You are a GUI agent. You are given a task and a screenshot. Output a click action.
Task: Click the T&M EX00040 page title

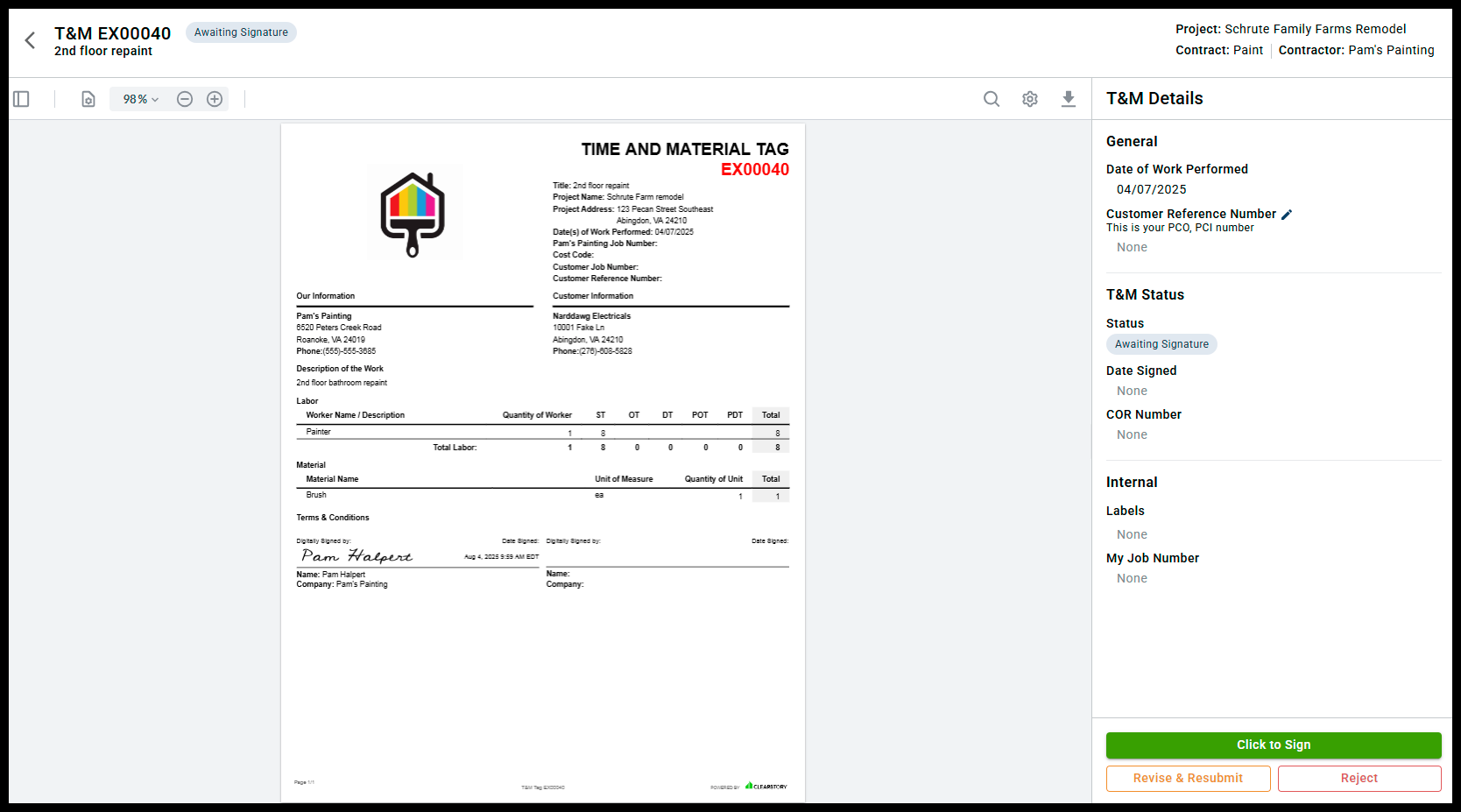[x=112, y=33]
